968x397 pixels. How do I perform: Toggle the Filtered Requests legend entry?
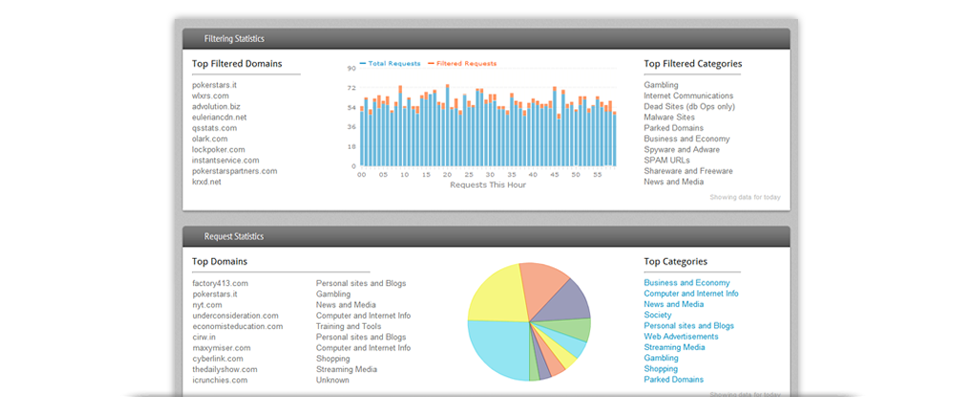(462, 64)
